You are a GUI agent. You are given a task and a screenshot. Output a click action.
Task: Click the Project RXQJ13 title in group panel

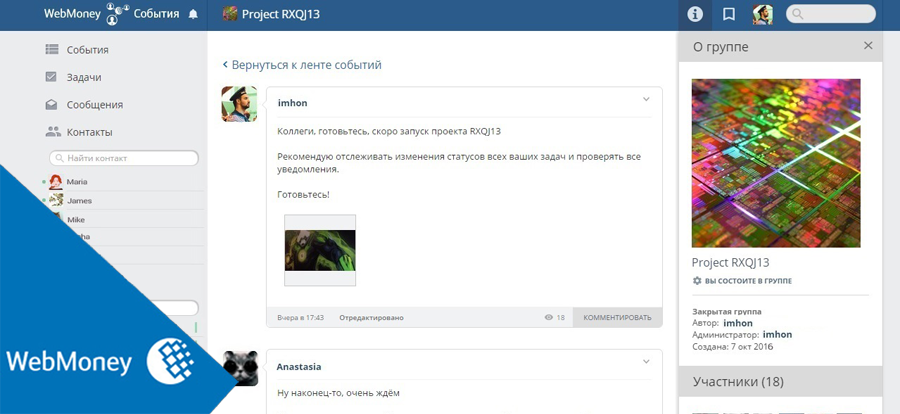731,263
